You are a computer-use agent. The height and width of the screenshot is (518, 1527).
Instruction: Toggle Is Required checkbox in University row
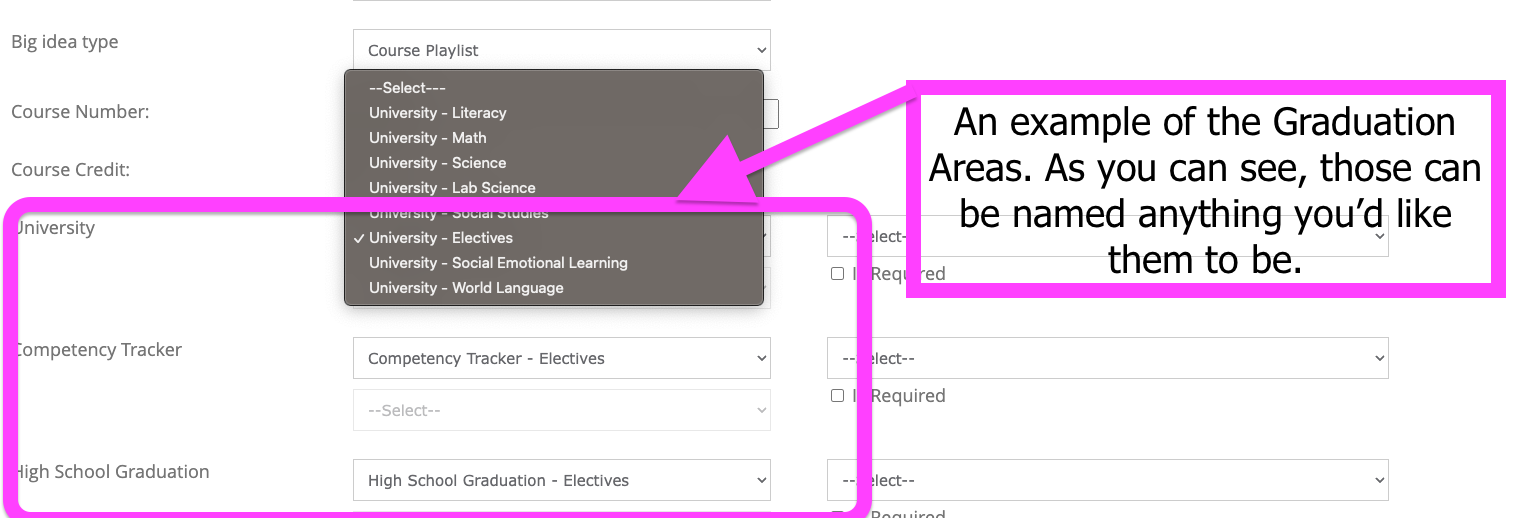point(837,274)
